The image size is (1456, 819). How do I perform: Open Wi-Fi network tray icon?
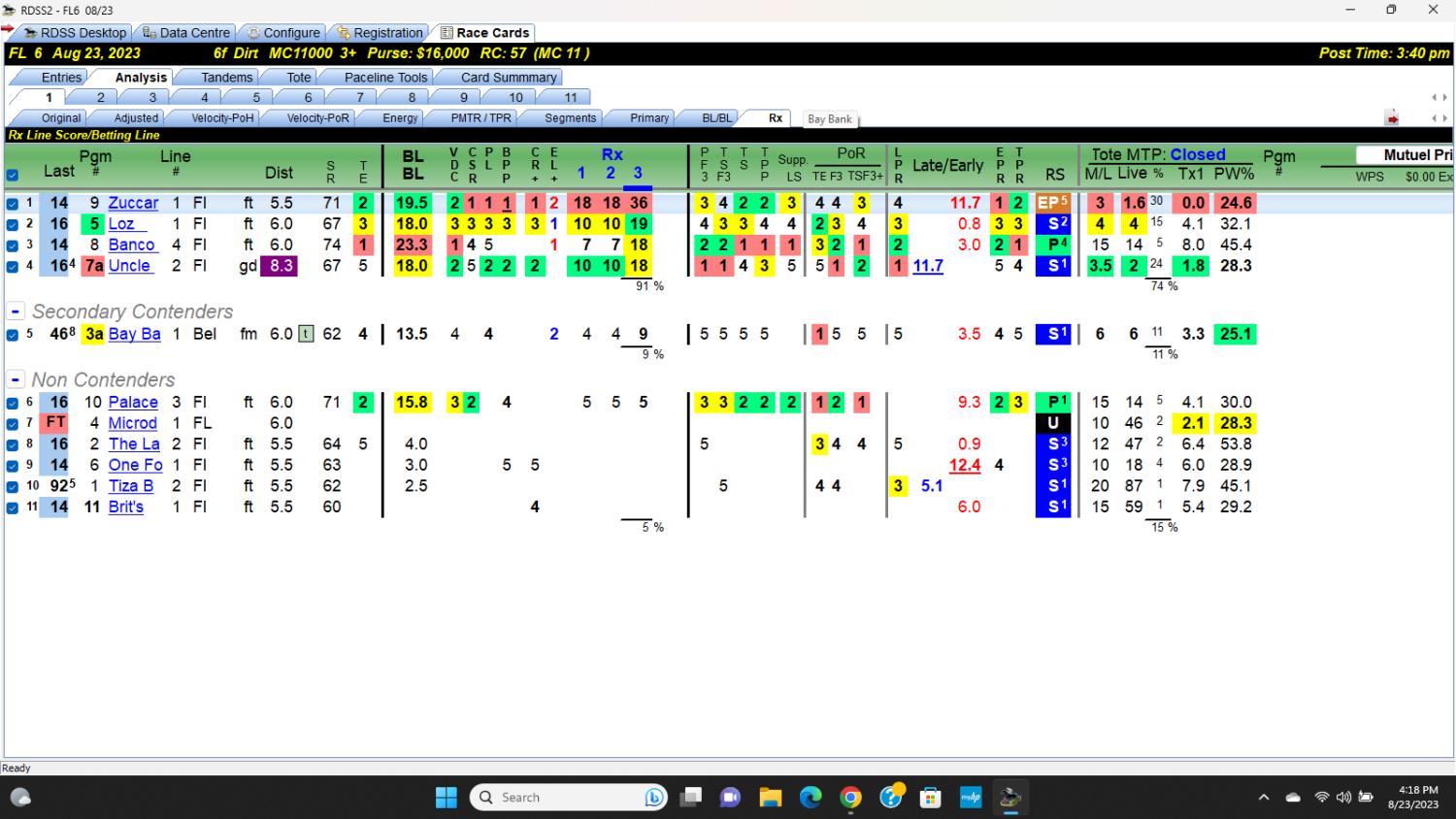point(1322,798)
